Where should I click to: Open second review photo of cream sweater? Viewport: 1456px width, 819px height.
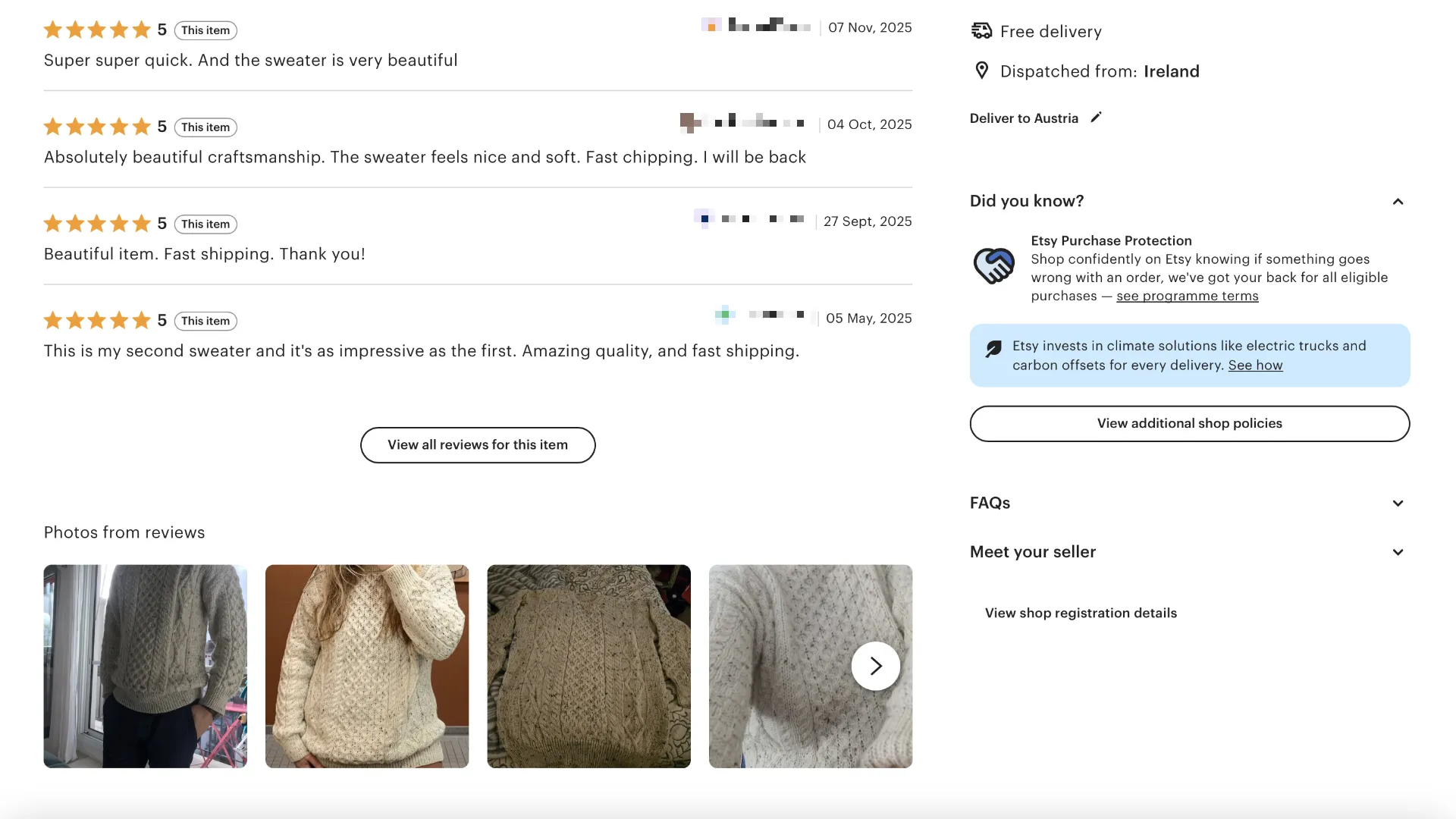coord(367,666)
